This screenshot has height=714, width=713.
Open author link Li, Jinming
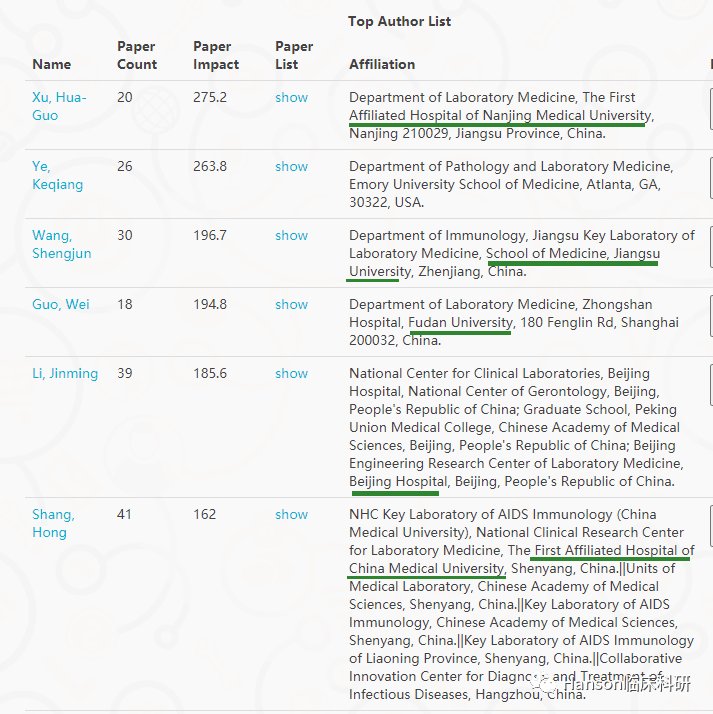(x=65, y=373)
